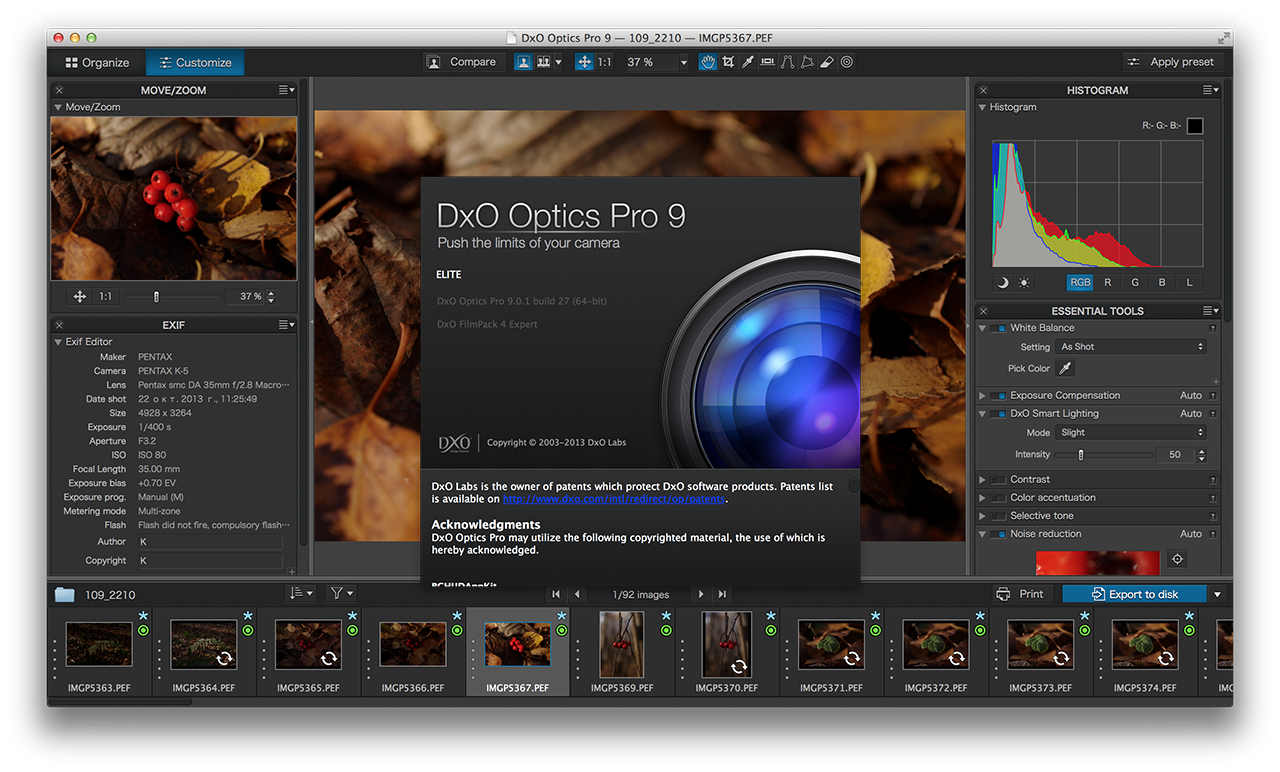Screen dimensions: 1280x772
Task: Pick the white balance eyedropper in toolbar
Action: pyautogui.click(x=748, y=62)
